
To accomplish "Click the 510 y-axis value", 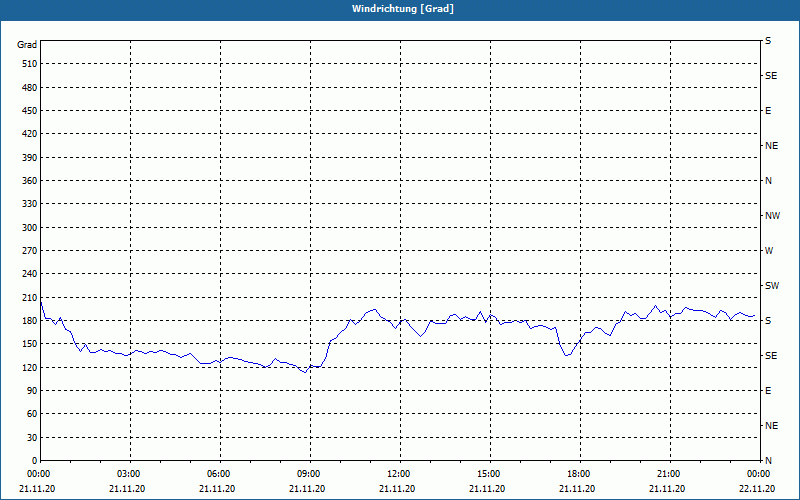I will [x=30, y=64].
